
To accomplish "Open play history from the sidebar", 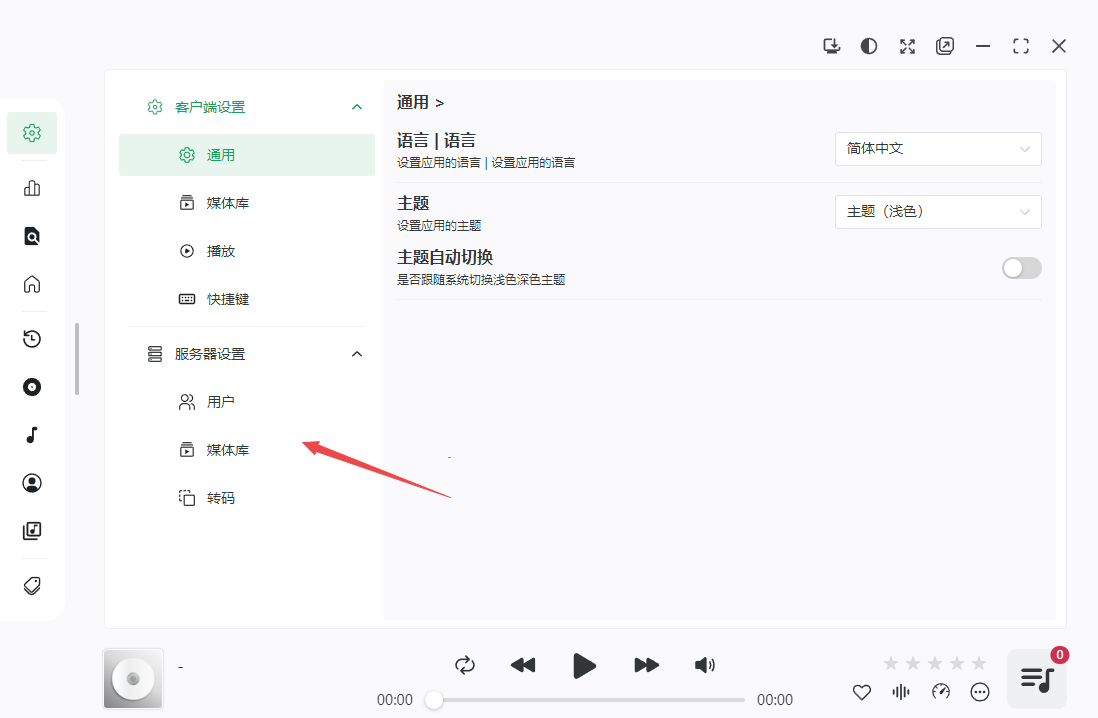I will pos(32,339).
